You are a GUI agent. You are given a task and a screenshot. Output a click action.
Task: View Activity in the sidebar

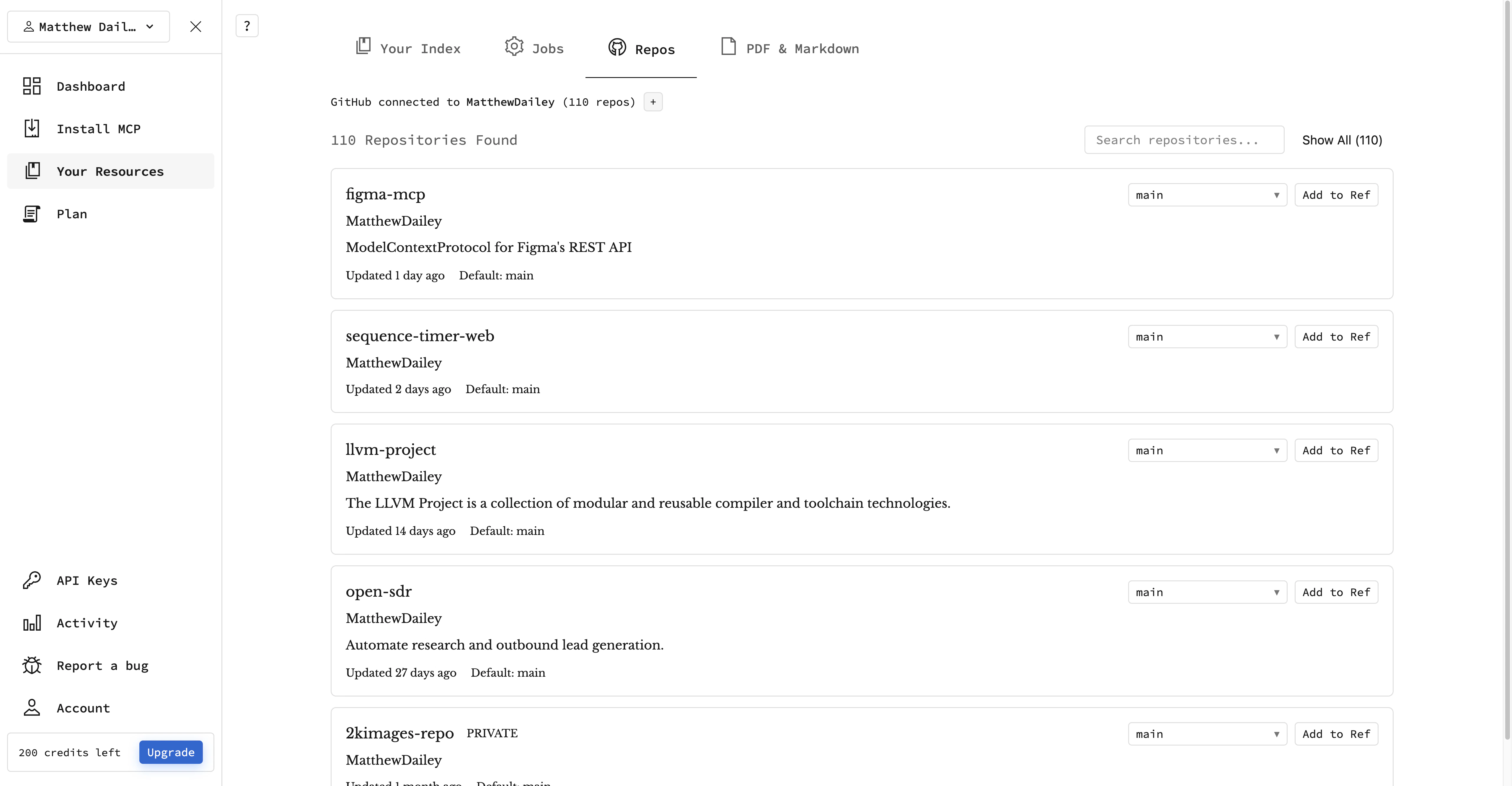pyautogui.click(x=86, y=623)
